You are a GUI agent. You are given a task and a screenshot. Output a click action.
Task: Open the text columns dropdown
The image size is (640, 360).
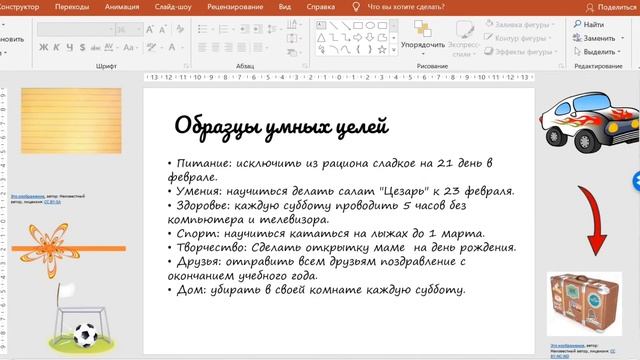click(x=260, y=47)
